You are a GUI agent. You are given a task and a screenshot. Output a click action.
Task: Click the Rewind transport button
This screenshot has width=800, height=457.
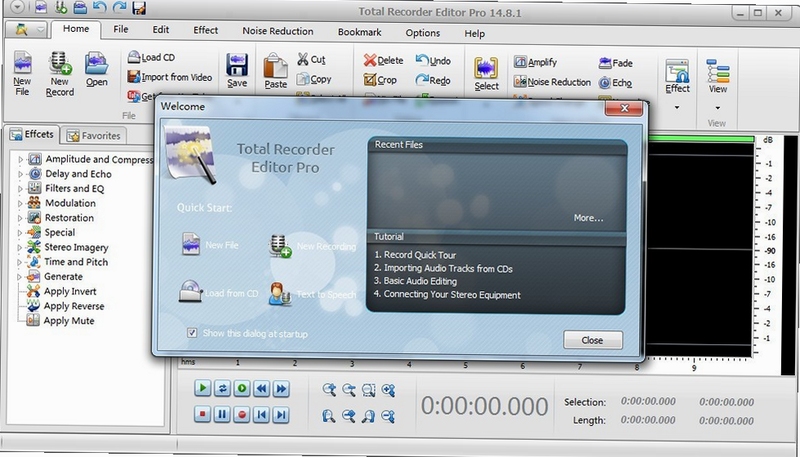click(x=261, y=389)
